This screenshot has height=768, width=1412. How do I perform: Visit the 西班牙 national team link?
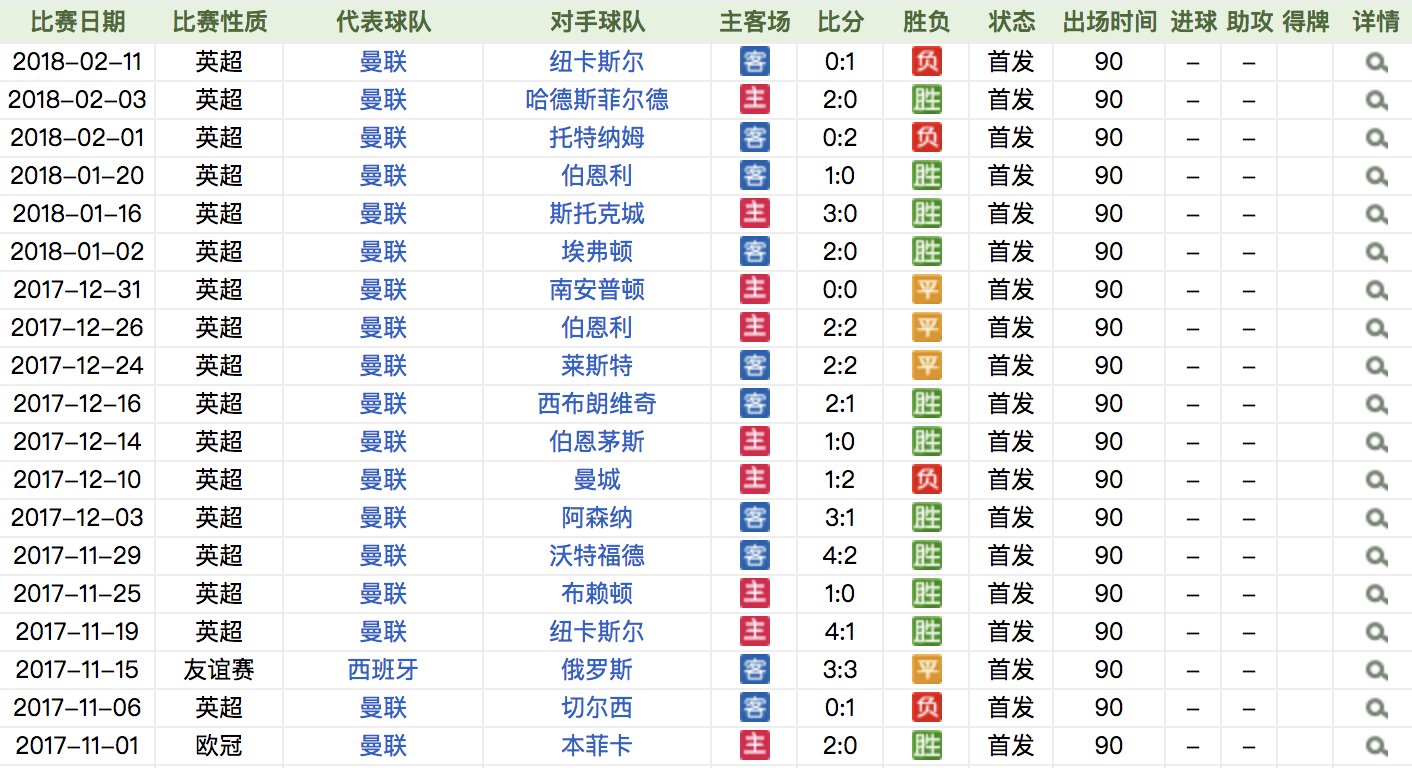pyautogui.click(x=383, y=669)
